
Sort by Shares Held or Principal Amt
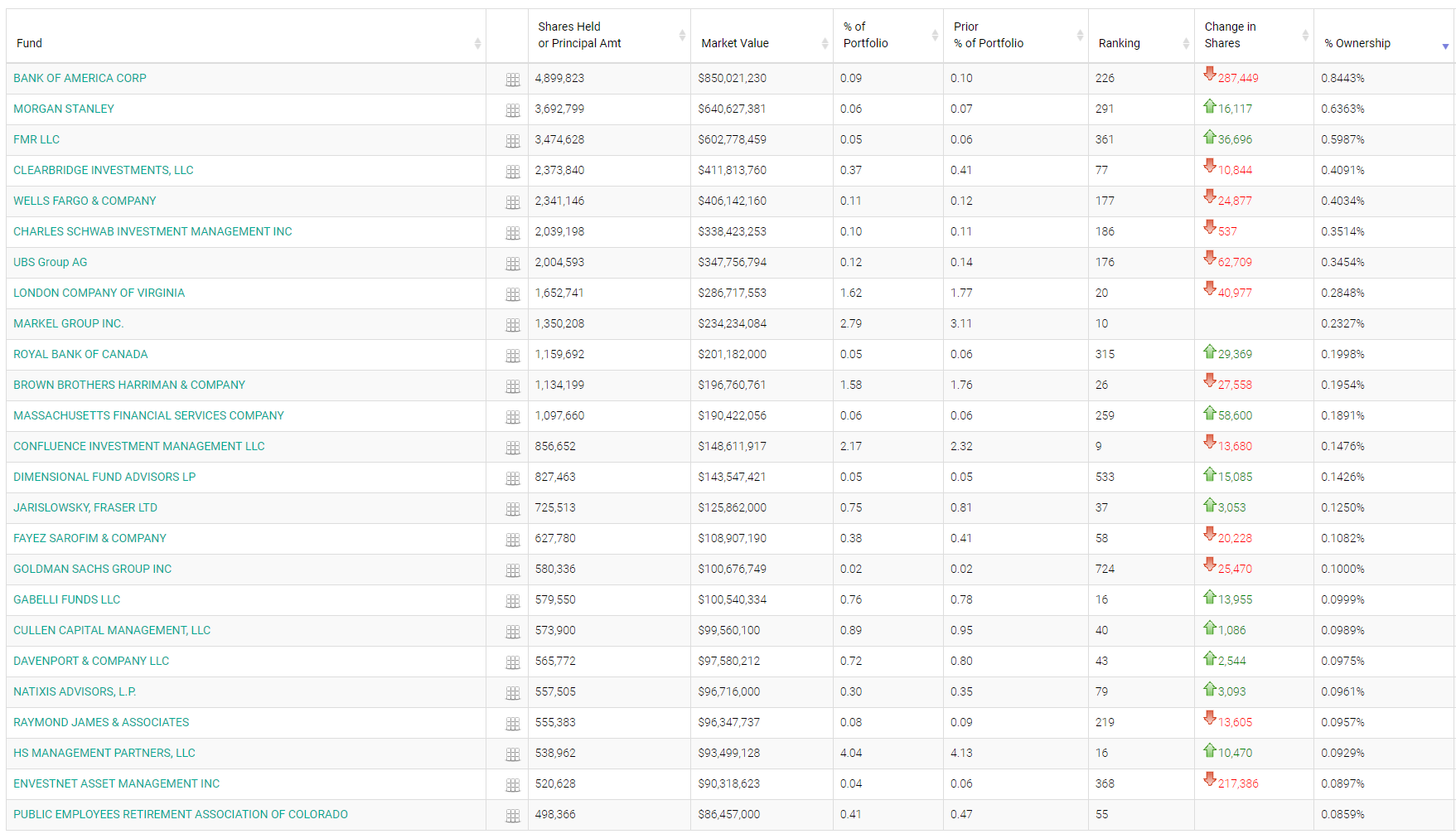(609, 36)
